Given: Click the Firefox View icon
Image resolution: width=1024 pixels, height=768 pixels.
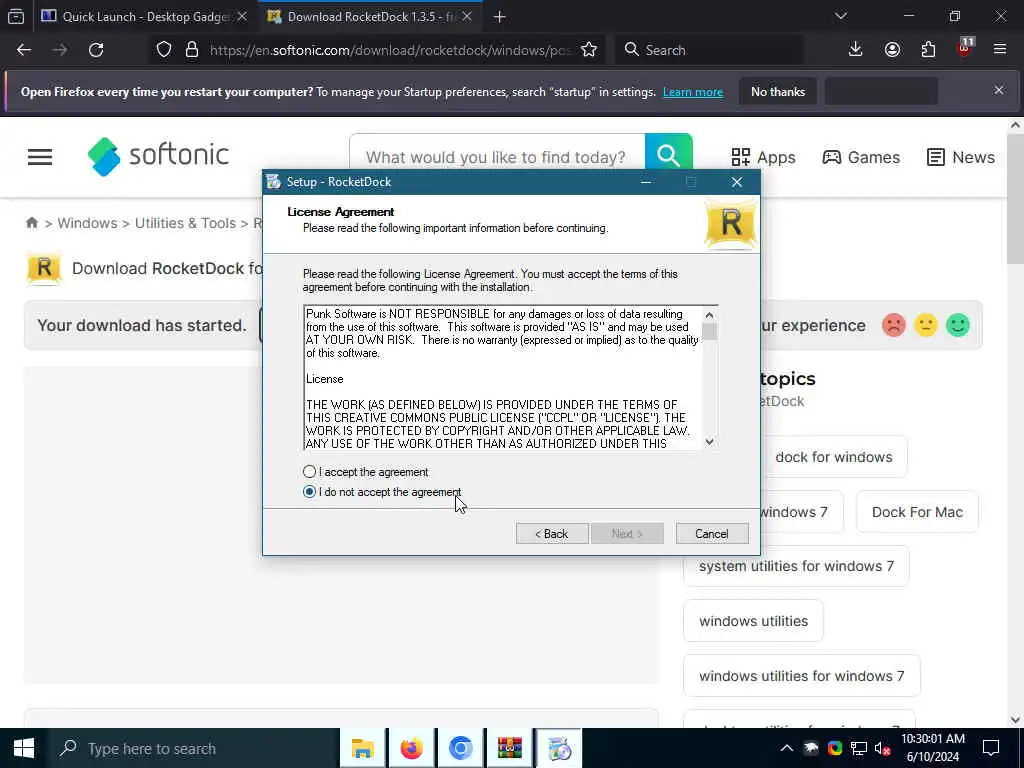Looking at the screenshot, I should click(x=16, y=17).
